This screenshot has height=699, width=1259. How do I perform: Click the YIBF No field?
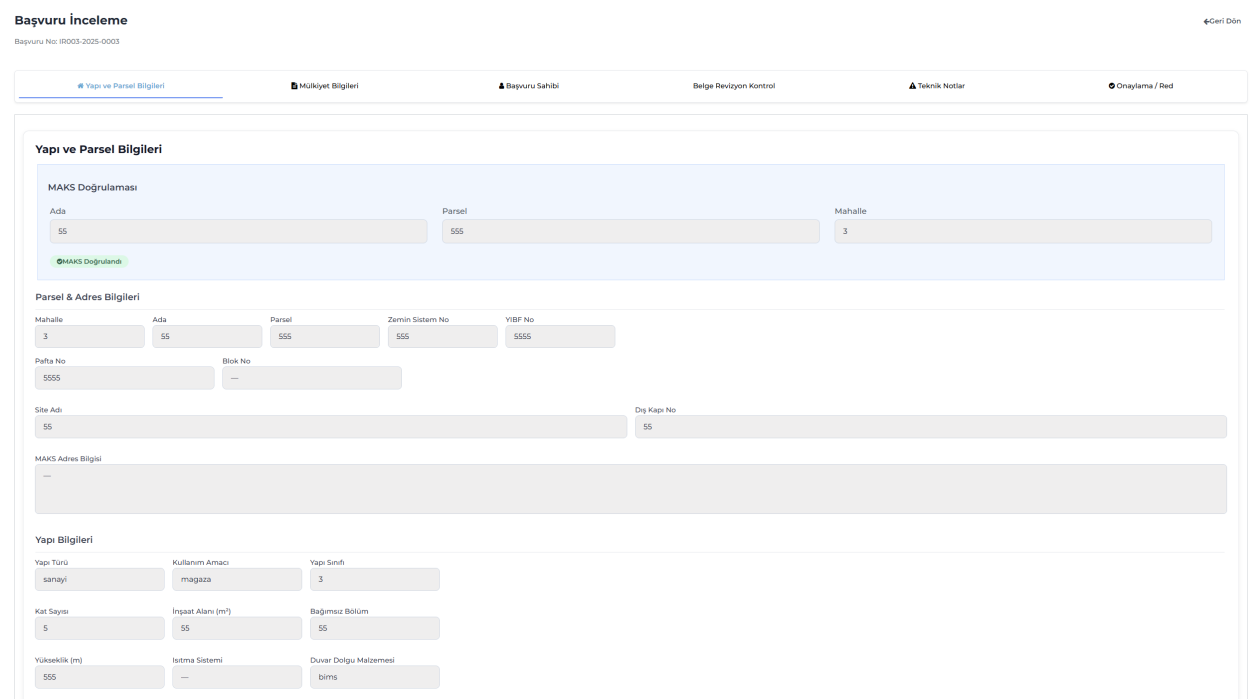(x=560, y=337)
